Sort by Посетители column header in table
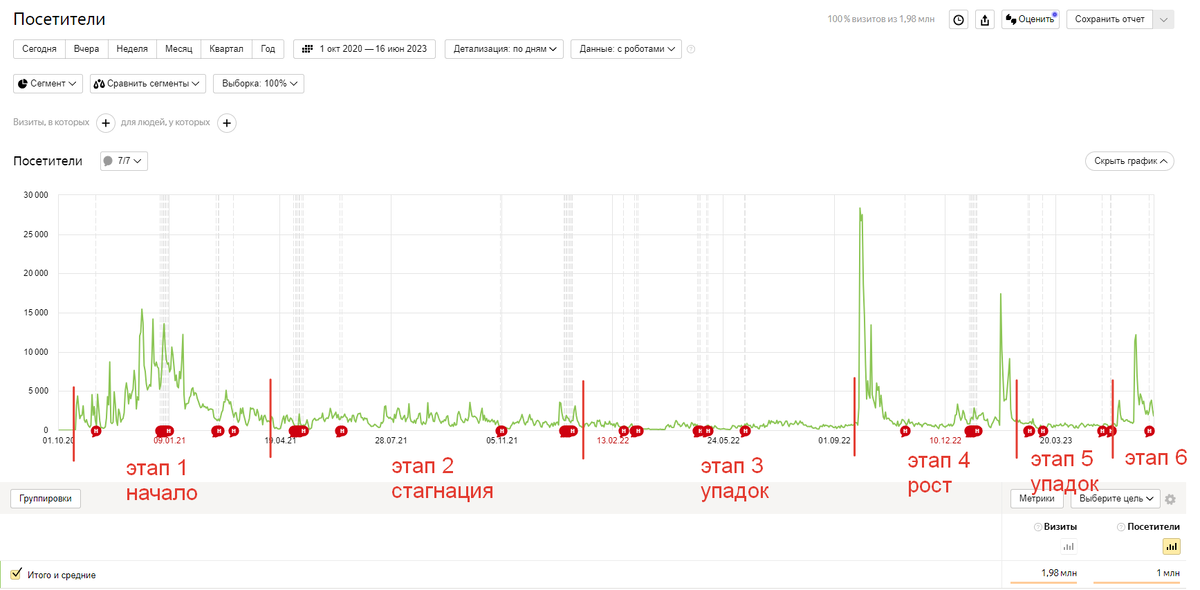Viewport: 1200px width, 590px height. [1154, 527]
